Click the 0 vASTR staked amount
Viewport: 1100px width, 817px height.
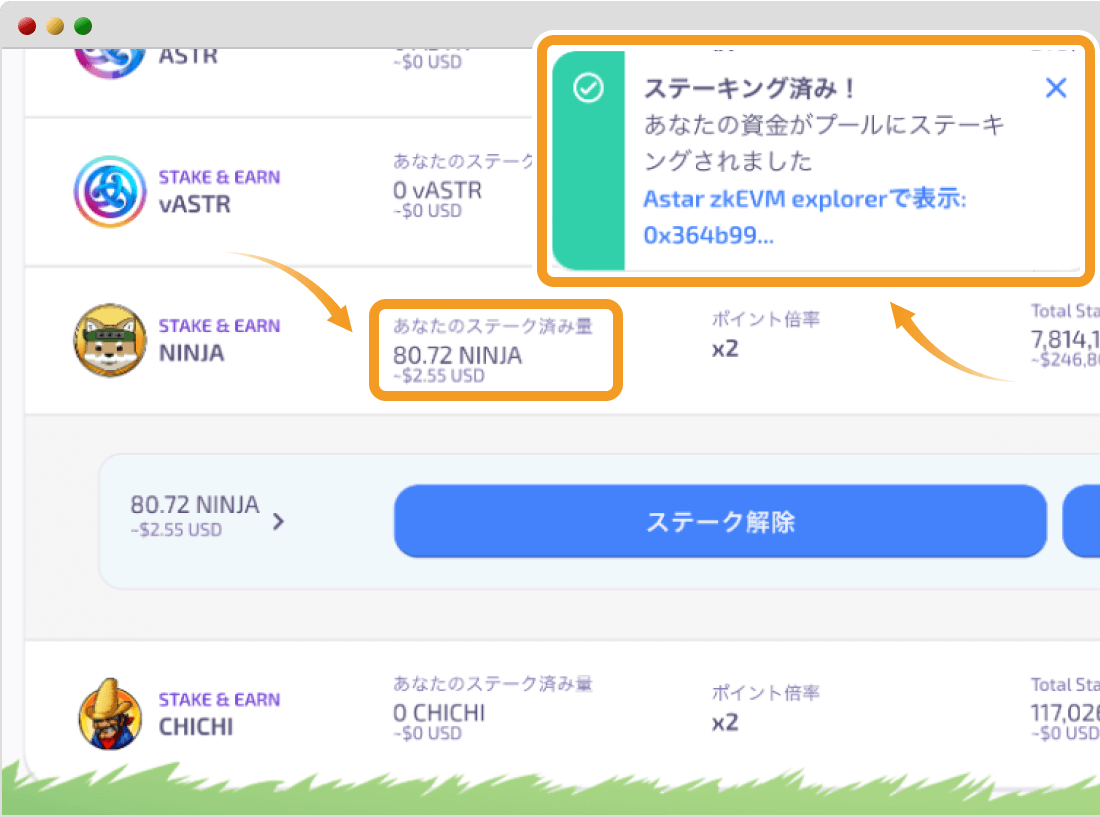pyautogui.click(x=437, y=190)
